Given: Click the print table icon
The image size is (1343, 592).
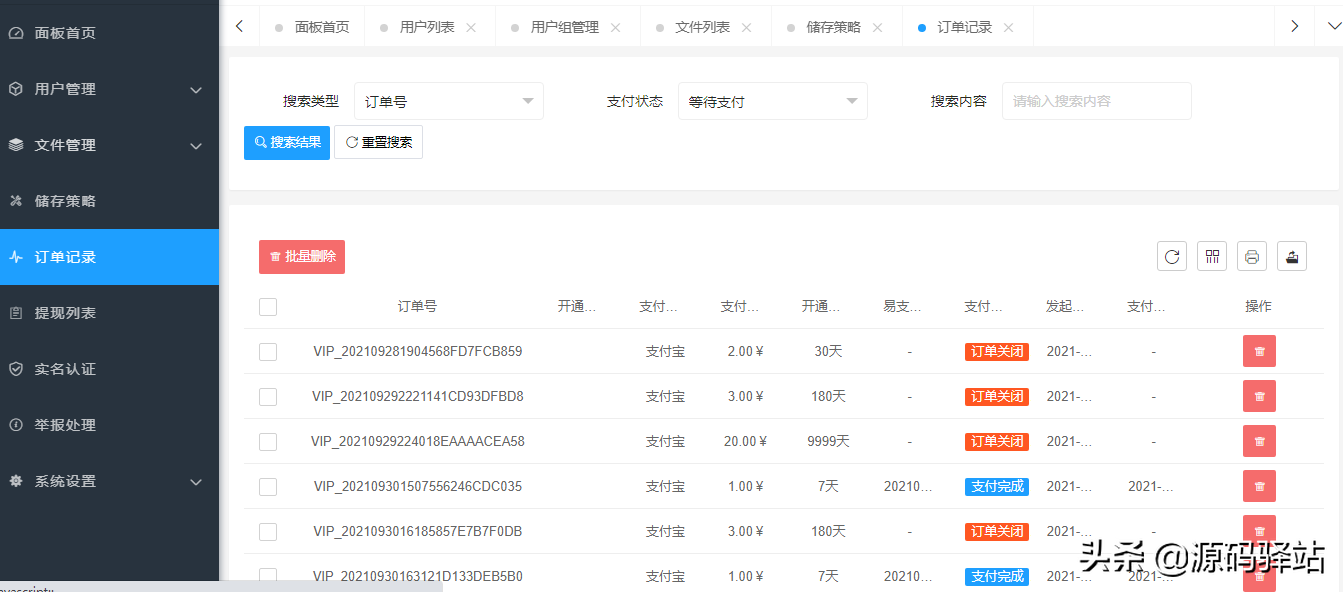Looking at the screenshot, I should (1252, 256).
